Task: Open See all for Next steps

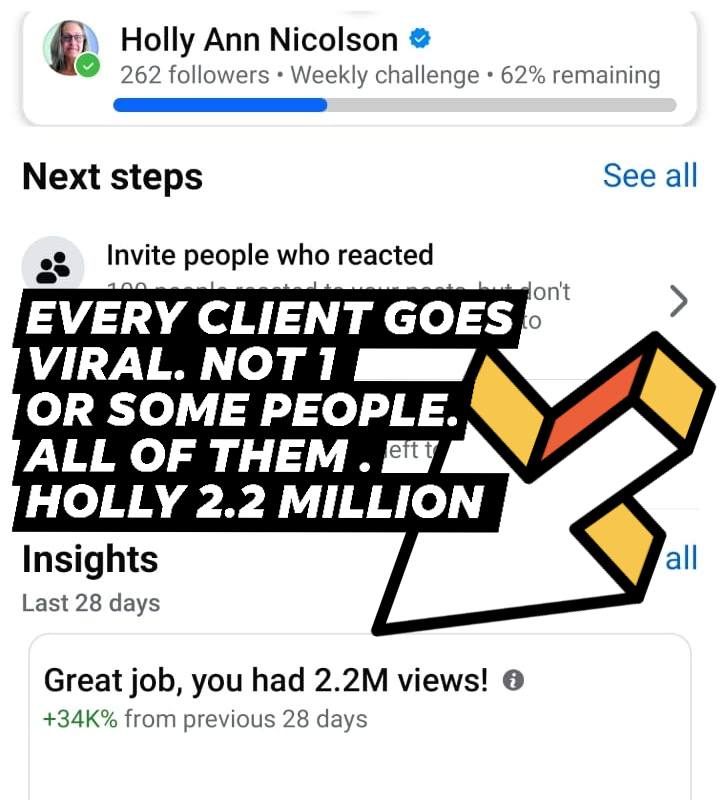Action: click(649, 175)
